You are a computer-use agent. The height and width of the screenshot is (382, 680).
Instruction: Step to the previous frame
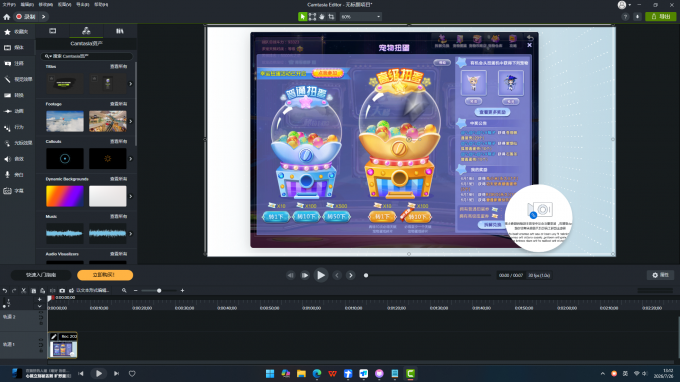click(x=290, y=275)
